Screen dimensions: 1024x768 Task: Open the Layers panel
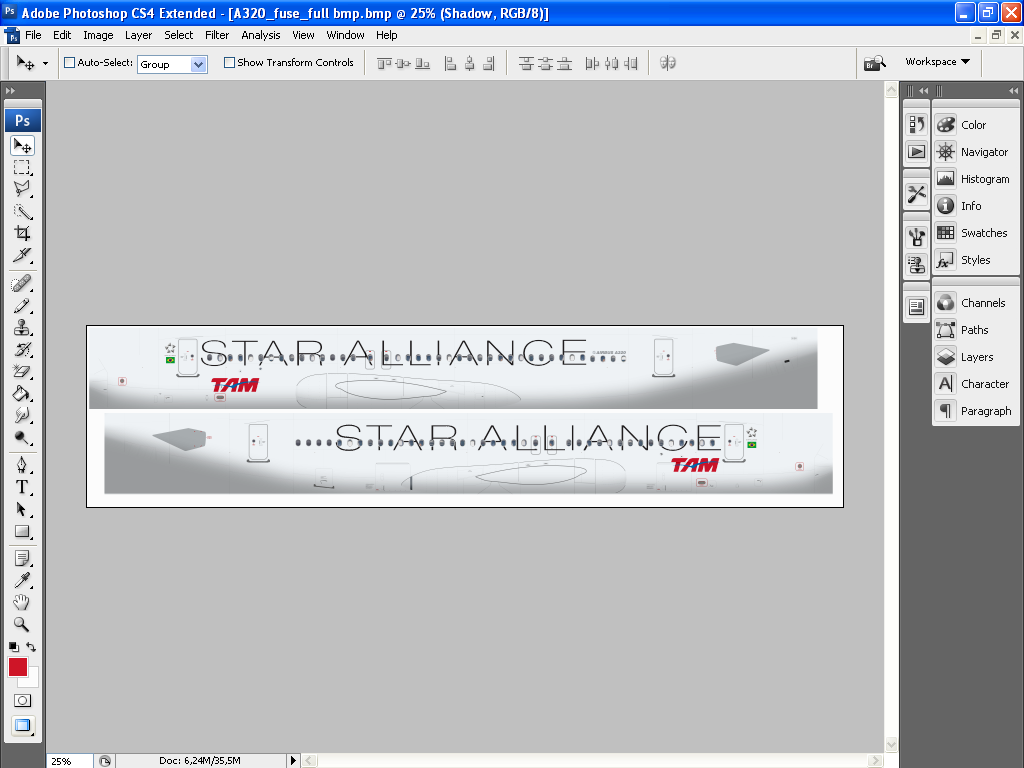click(x=976, y=357)
